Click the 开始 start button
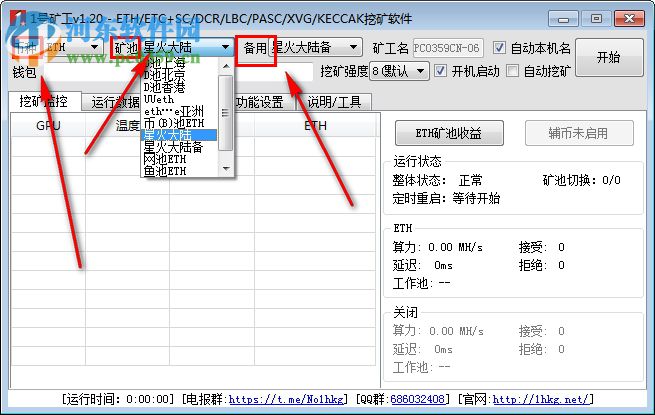 pyautogui.click(x=609, y=57)
